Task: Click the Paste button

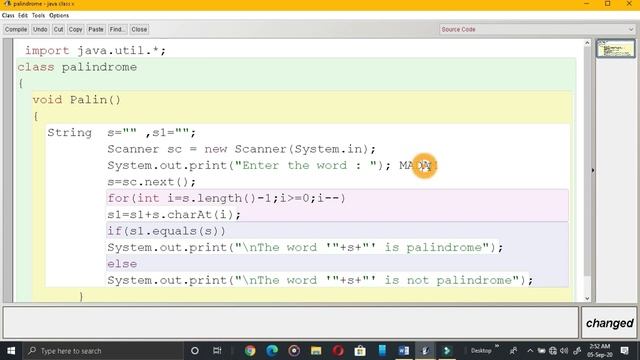Action: (96, 29)
